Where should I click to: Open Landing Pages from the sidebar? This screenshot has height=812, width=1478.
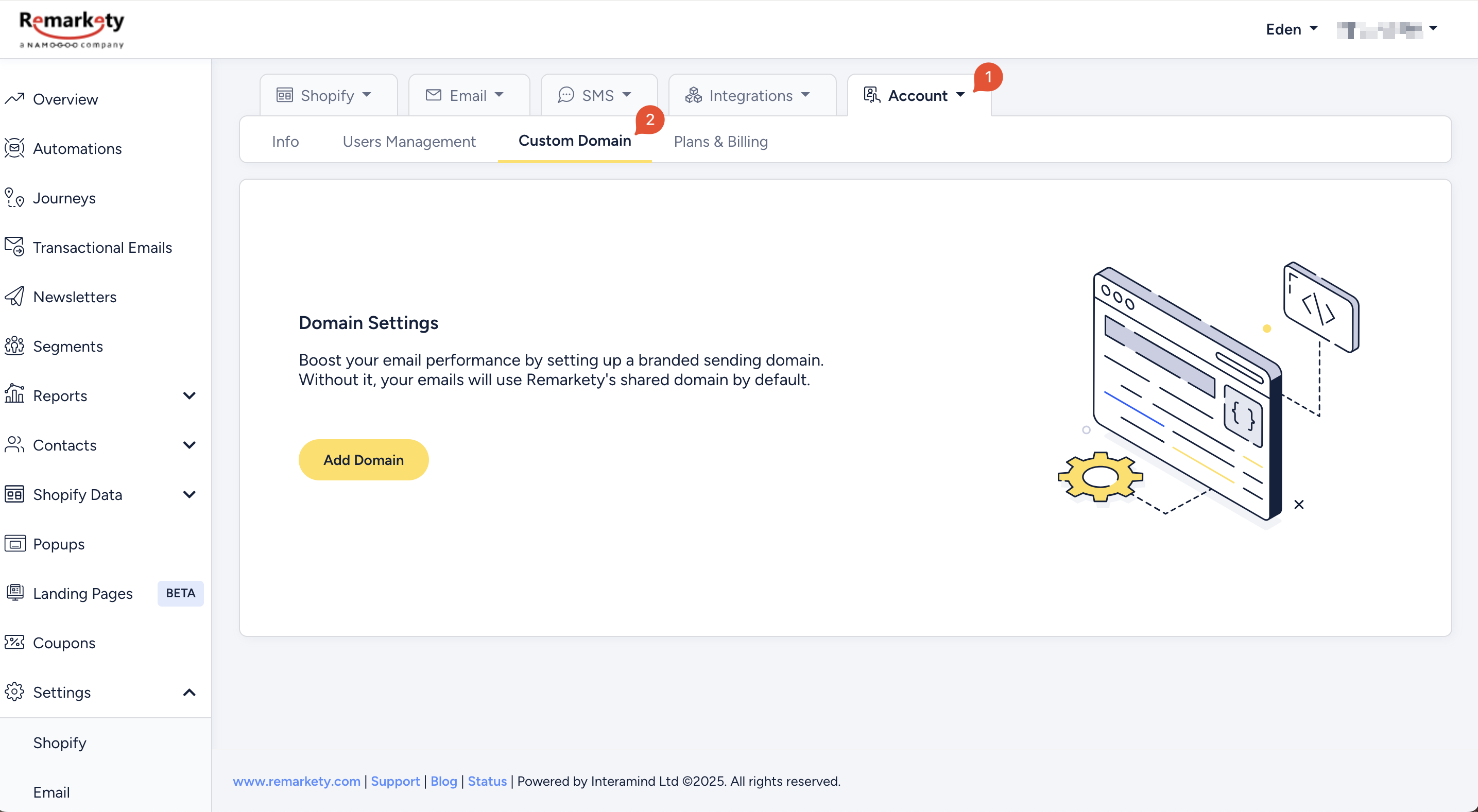(x=82, y=593)
